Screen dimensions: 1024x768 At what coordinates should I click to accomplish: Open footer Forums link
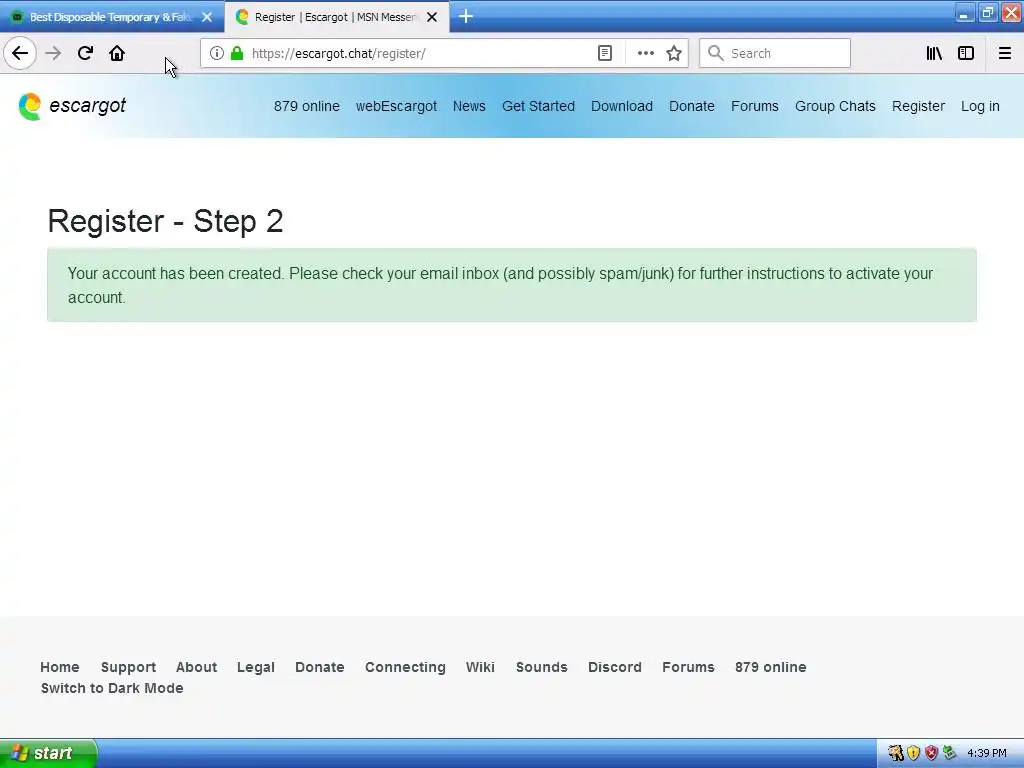point(688,667)
